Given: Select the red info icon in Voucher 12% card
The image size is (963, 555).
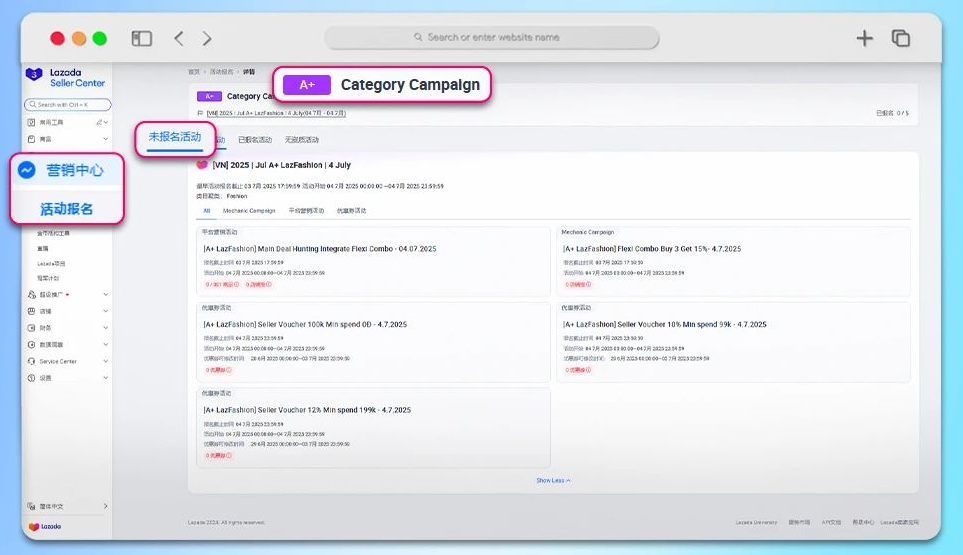Looking at the screenshot, I should pyautogui.click(x=229, y=456).
